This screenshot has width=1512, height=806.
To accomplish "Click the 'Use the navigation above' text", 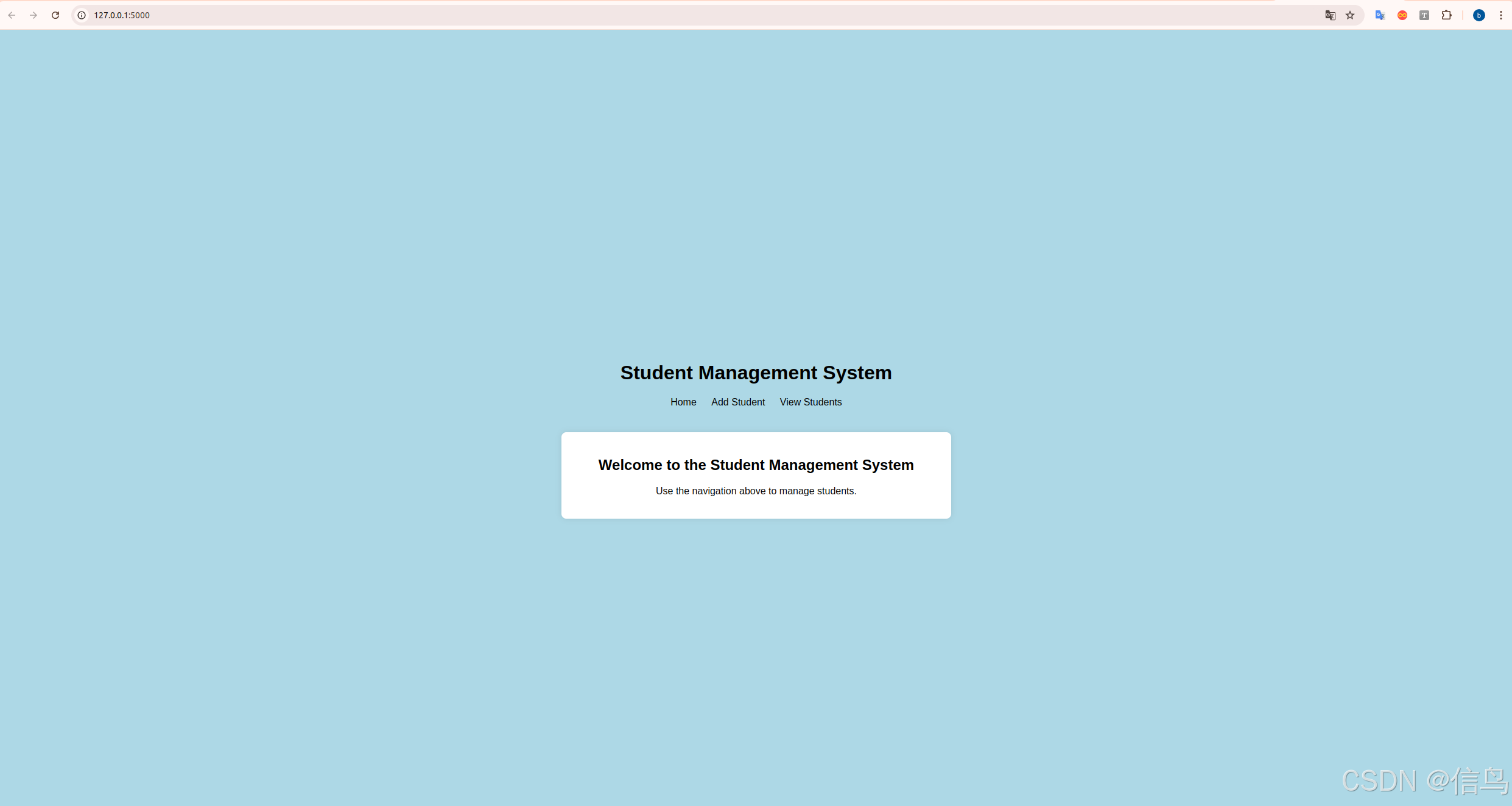I will [756, 491].
